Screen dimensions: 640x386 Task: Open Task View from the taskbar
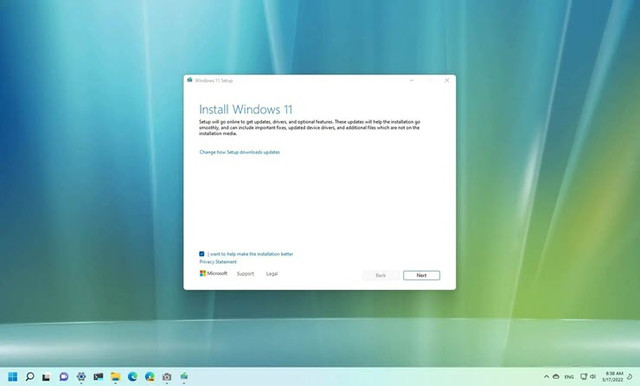[46, 377]
